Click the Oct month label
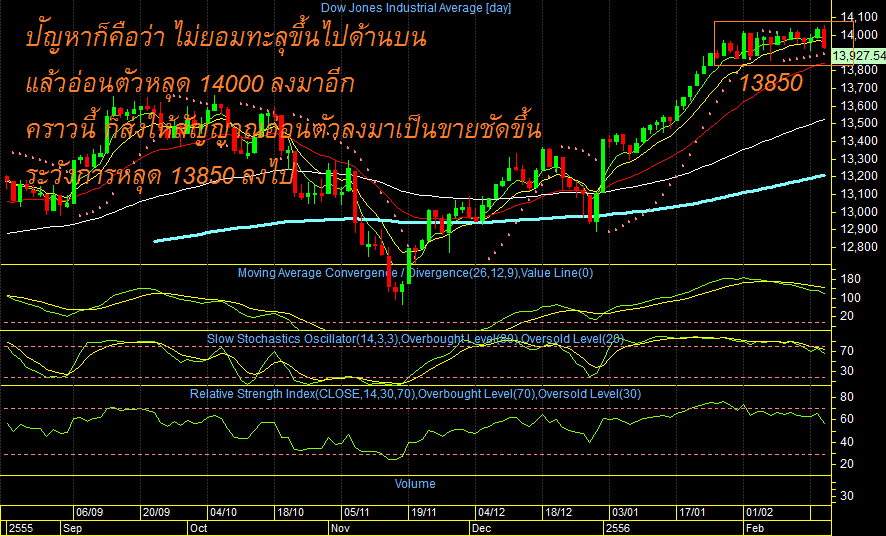The width and height of the screenshot is (886, 536). point(199,529)
